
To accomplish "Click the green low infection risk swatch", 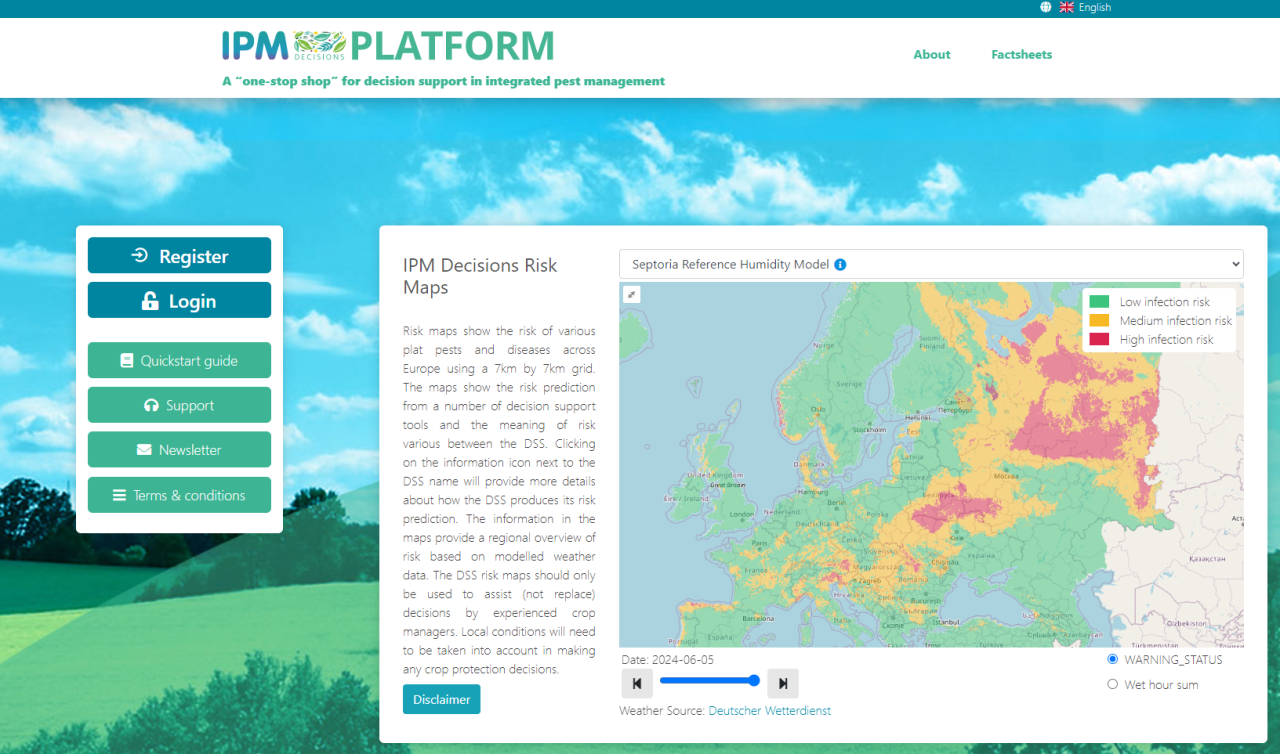I will 1099,301.
